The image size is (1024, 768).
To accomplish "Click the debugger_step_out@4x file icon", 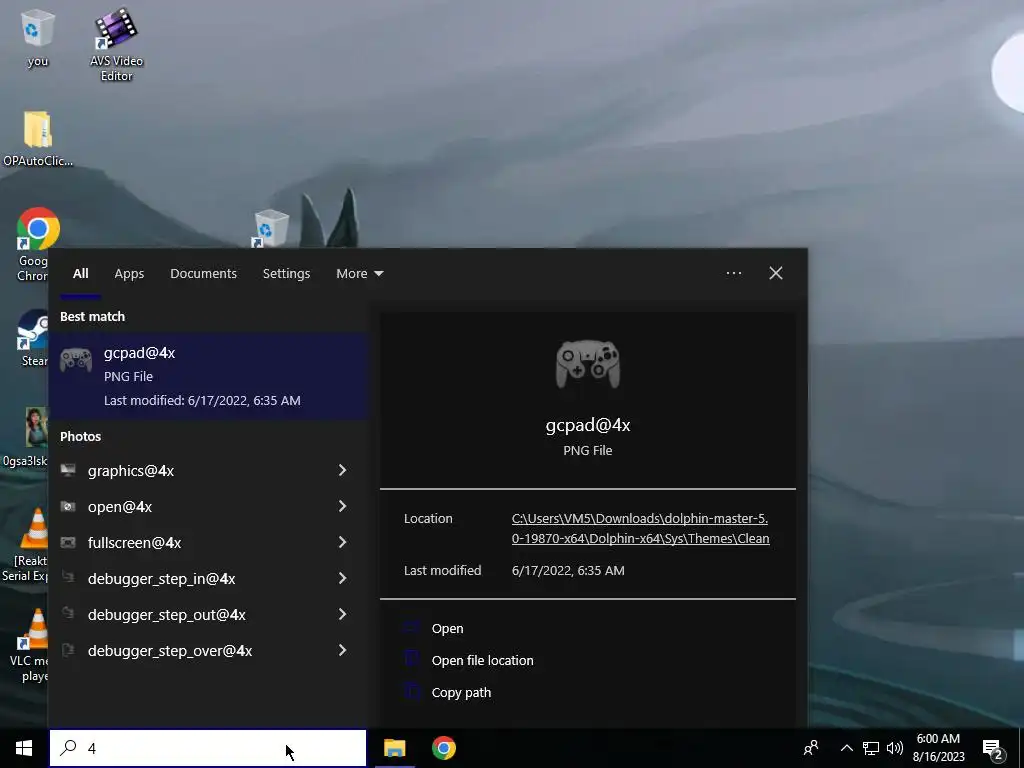I will click(x=68, y=613).
